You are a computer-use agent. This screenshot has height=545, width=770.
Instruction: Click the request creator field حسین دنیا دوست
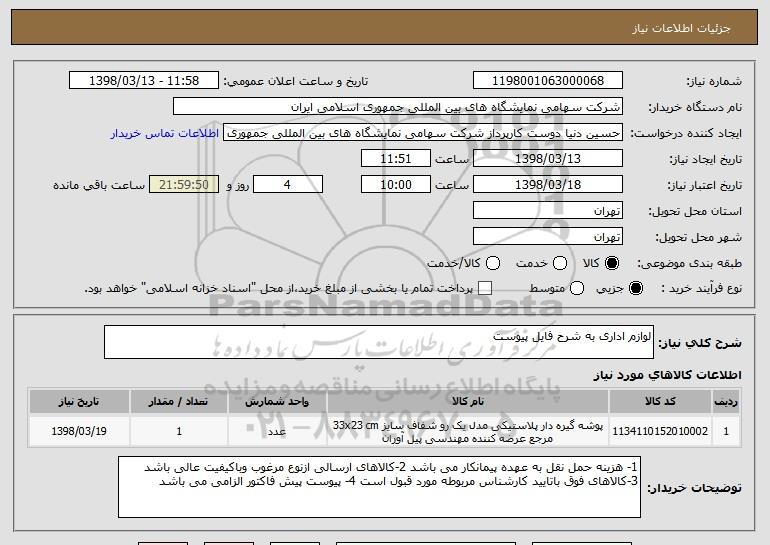click(x=423, y=133)
